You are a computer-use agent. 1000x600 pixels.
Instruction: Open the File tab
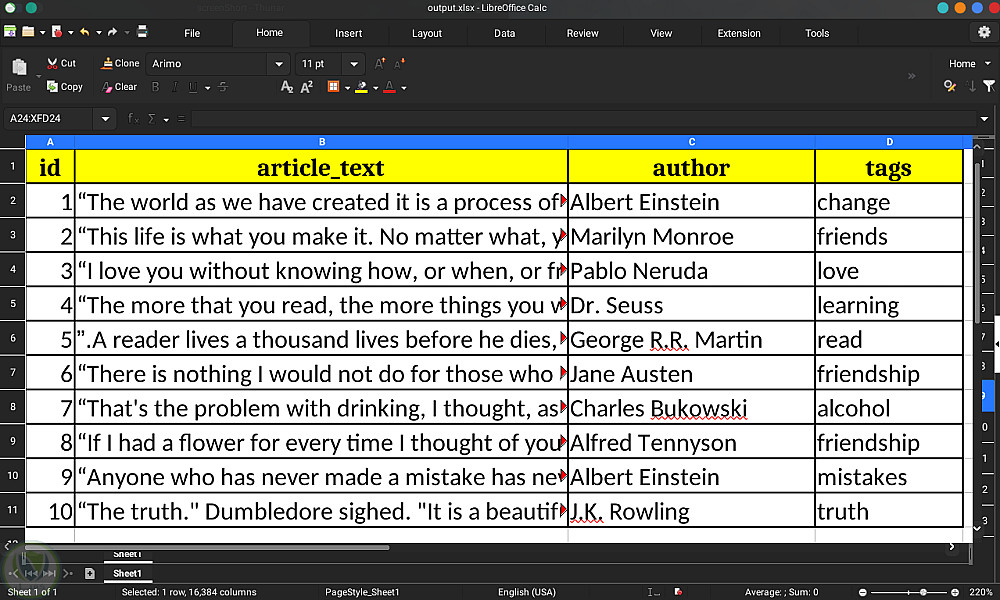[x=192, y=33]
